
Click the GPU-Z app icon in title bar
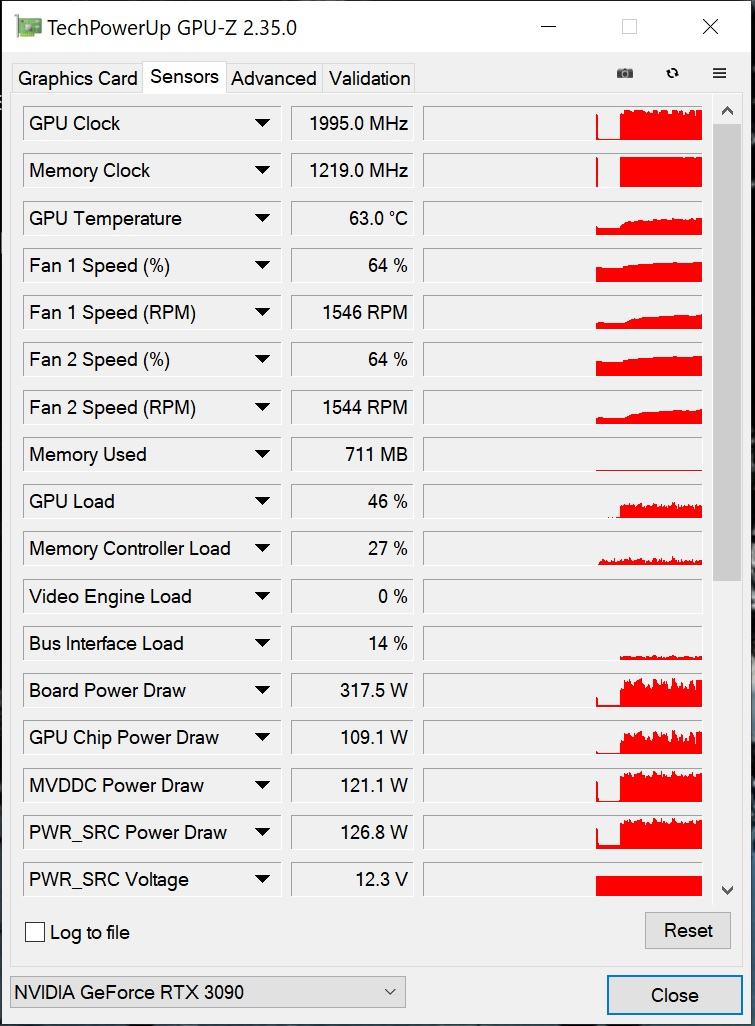28,27
